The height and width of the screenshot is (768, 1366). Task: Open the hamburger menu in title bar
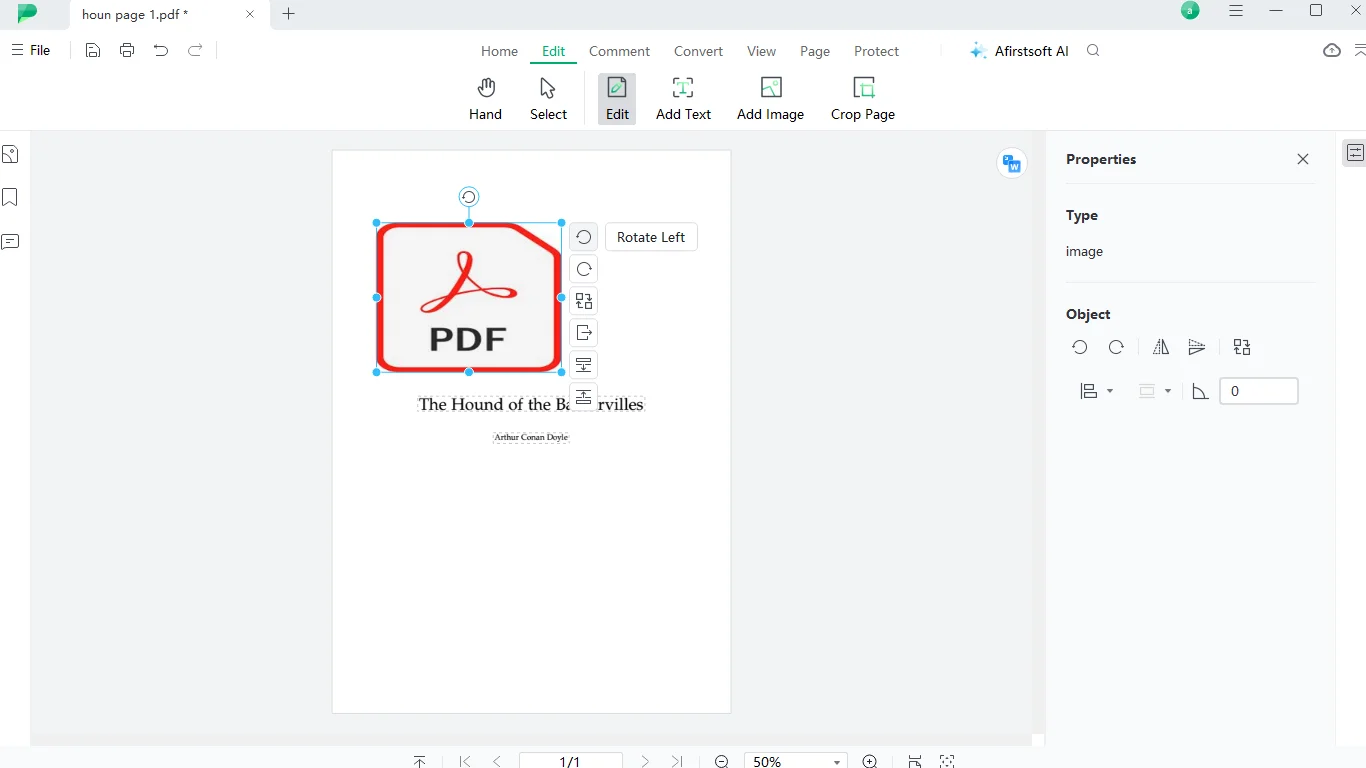pos(1236,11)
